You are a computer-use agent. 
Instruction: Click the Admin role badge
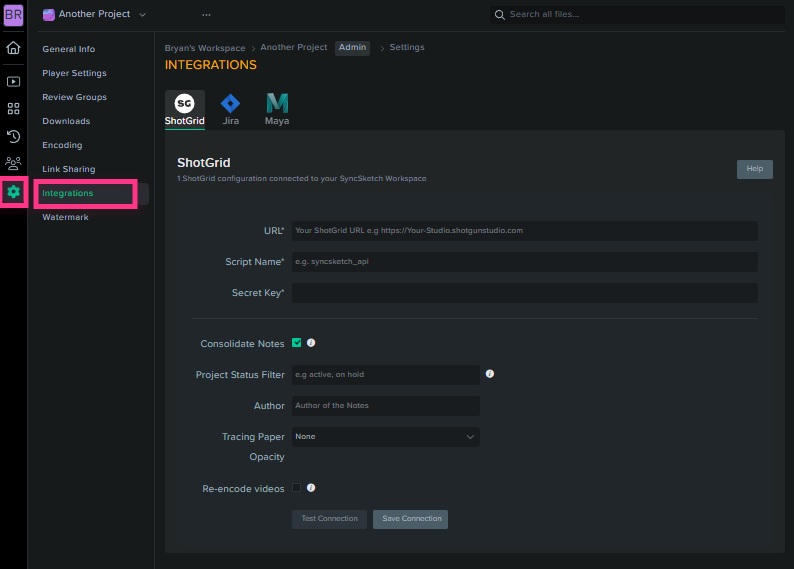pos(352,48)
